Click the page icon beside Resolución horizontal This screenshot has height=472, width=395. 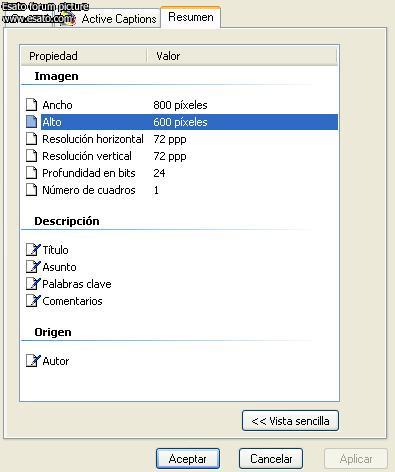click(32, 139)
